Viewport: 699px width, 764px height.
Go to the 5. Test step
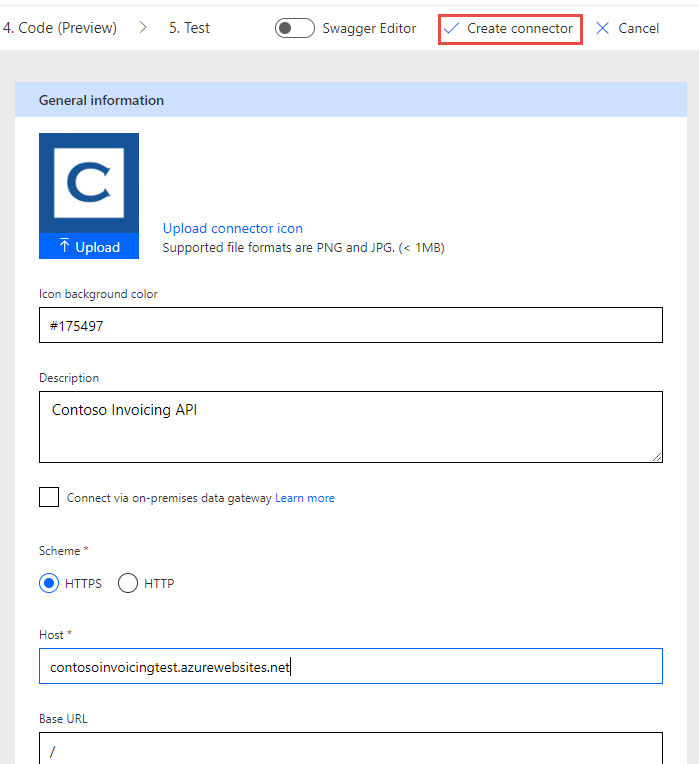[189, 28]
